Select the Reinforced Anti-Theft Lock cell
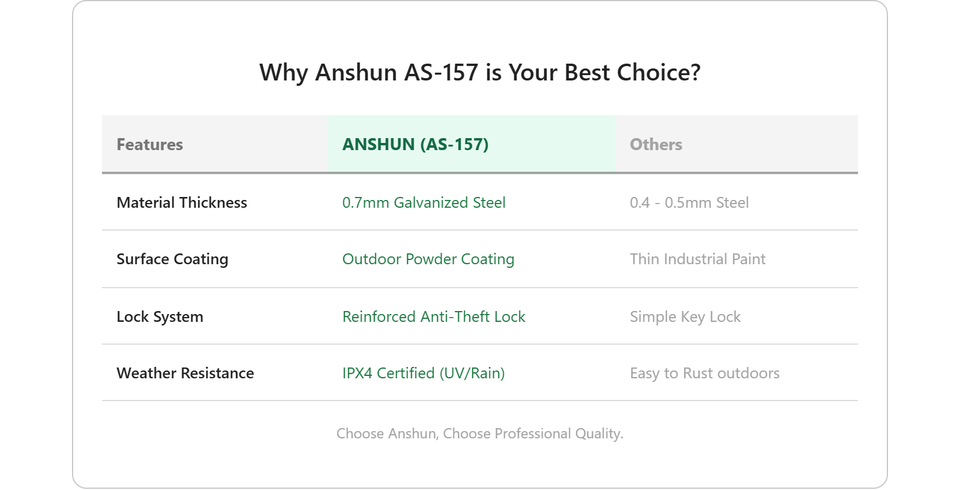 pyautogui.click(x=433, y=317)
